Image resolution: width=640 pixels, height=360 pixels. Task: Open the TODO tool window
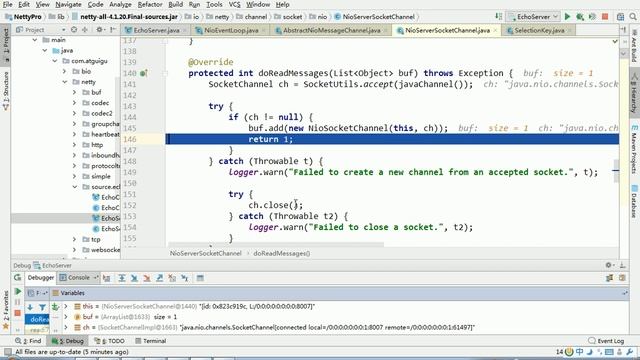point(109,341)
